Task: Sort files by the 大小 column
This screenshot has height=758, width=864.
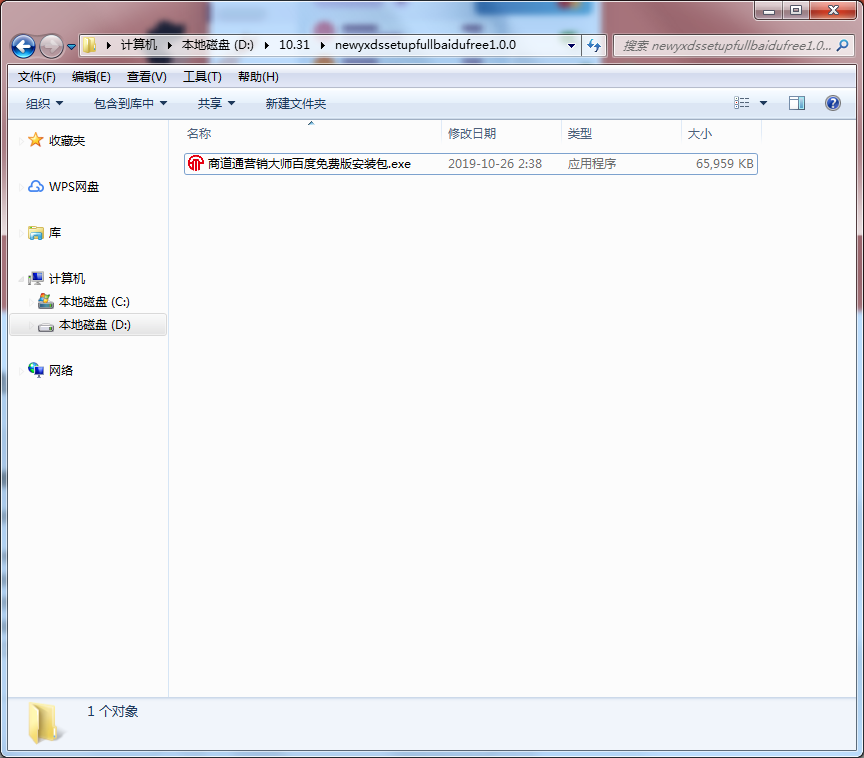Action: tap(700, 134)
